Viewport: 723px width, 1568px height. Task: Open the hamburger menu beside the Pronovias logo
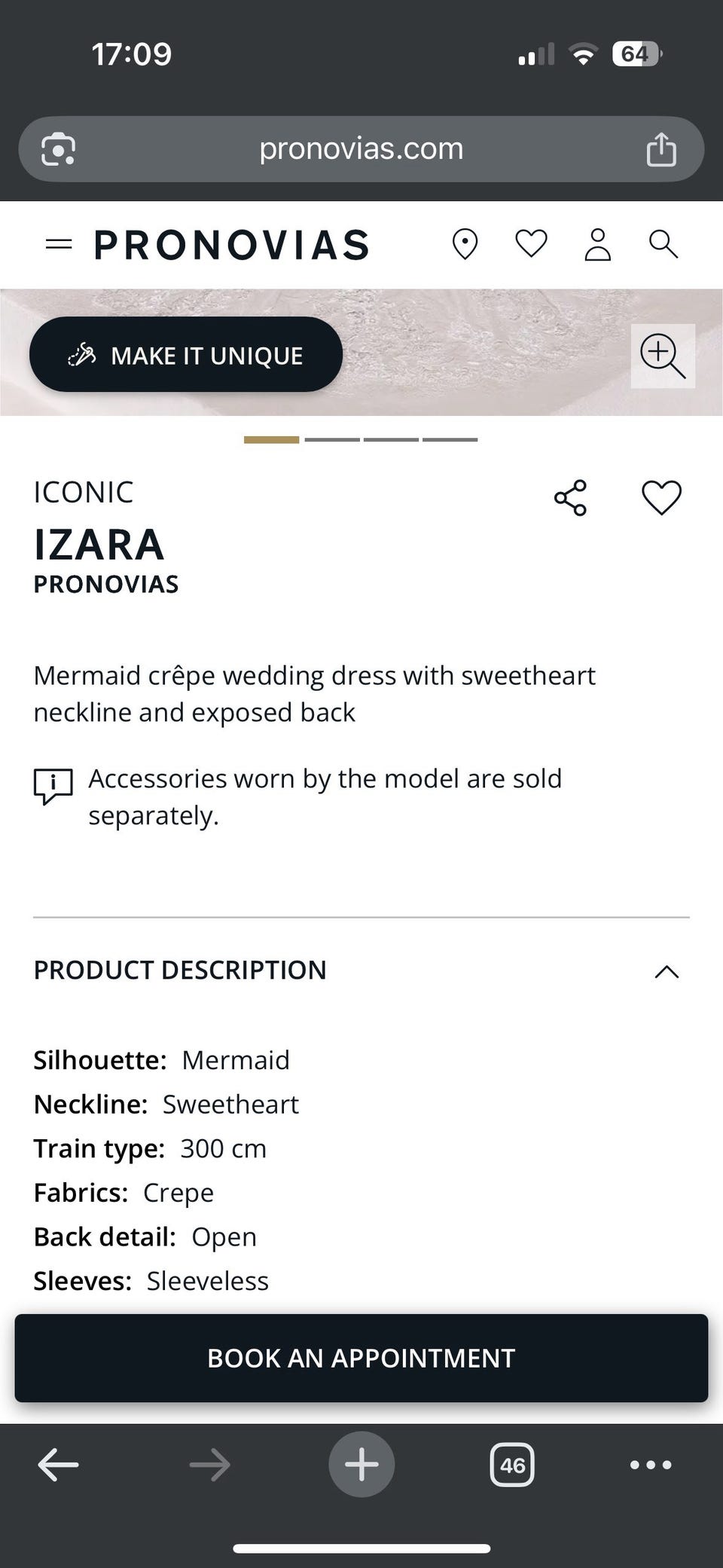59,244
